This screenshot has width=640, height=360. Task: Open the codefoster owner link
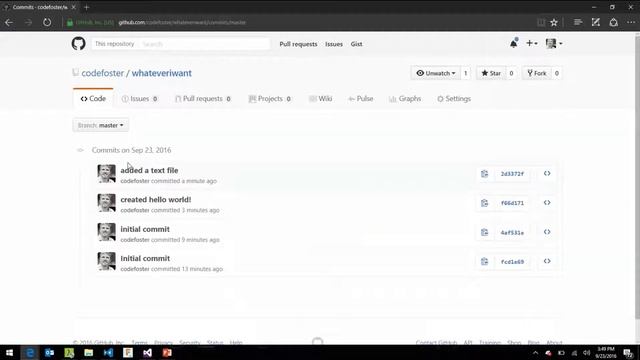[102, 73]
